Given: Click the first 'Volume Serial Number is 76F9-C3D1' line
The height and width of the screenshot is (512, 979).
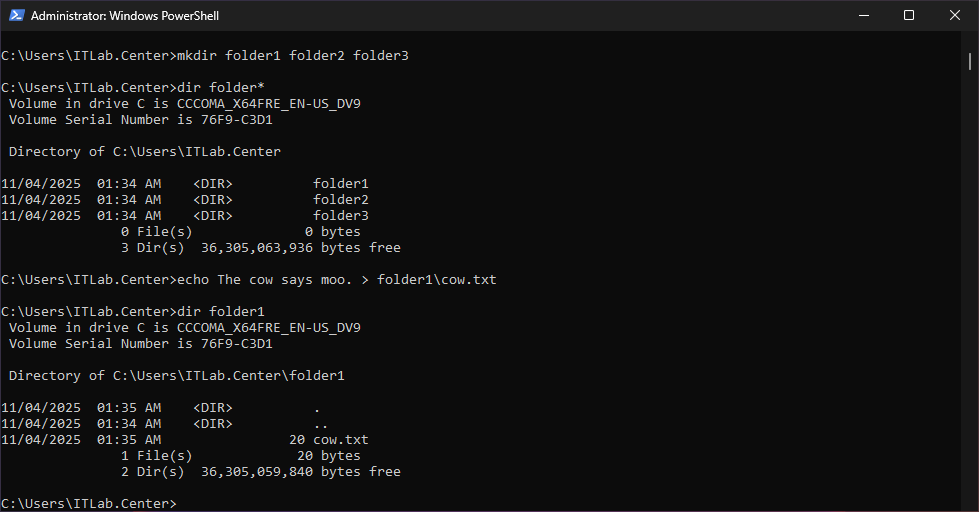Looking at the screenshot, I should [x=140, y=120].
